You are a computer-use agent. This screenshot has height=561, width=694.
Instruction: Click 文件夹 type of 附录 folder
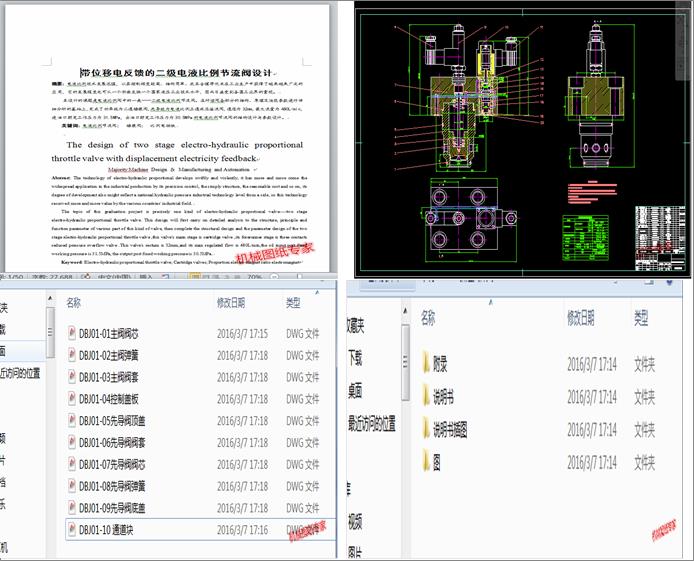point(644,365)
